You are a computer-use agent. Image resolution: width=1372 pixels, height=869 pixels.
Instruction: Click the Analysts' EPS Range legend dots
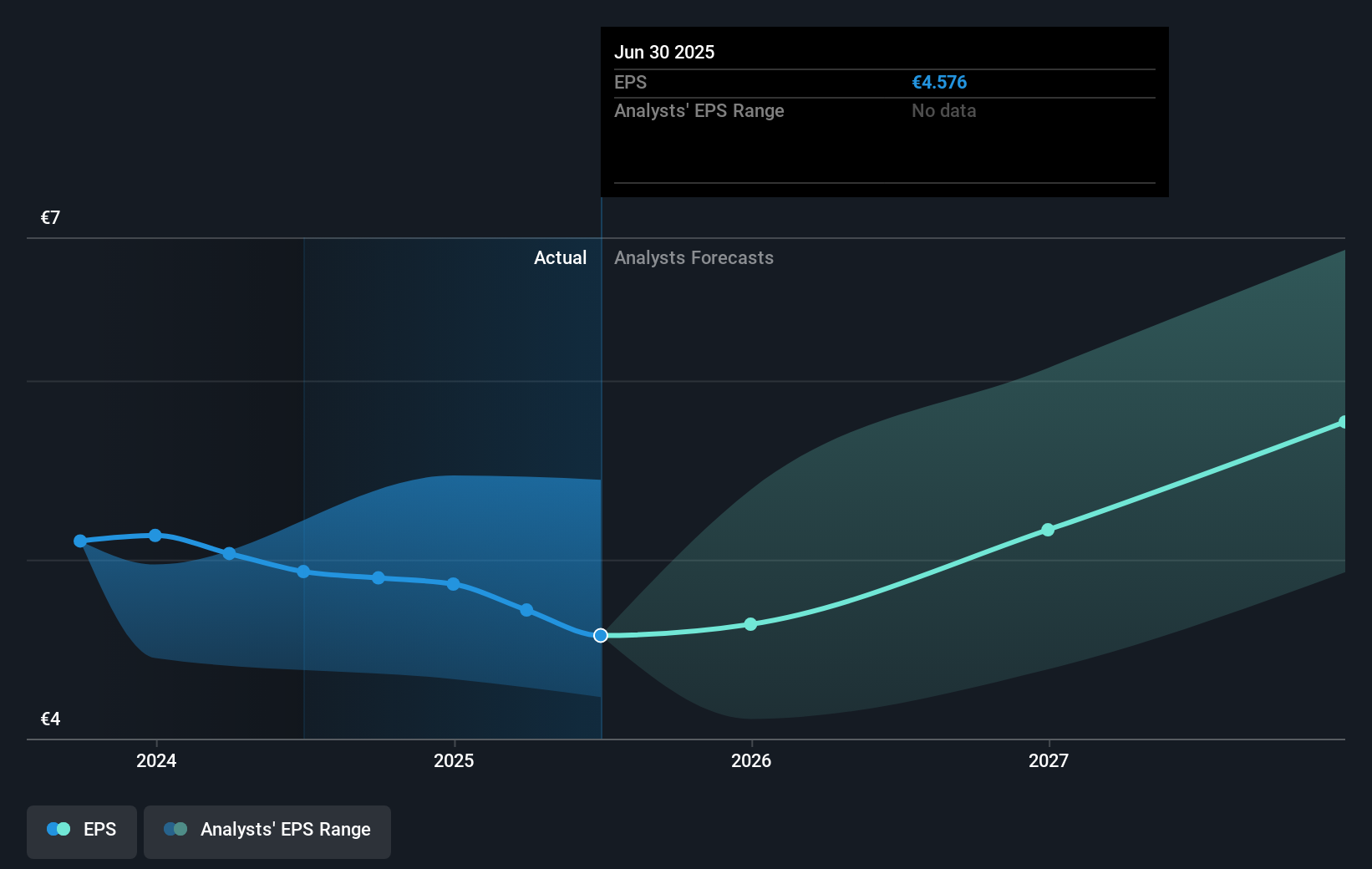tap(175, 829)
